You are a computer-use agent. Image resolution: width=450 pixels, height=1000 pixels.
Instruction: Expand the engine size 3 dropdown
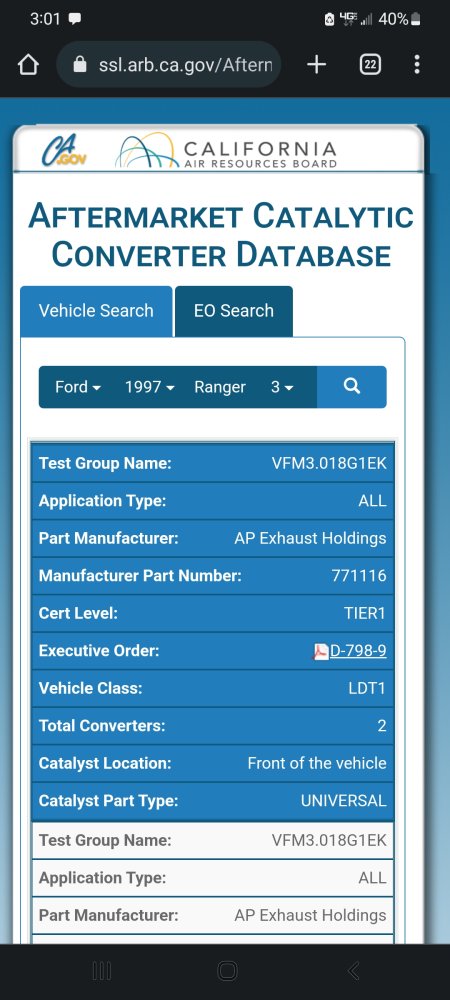click(282, 387)
